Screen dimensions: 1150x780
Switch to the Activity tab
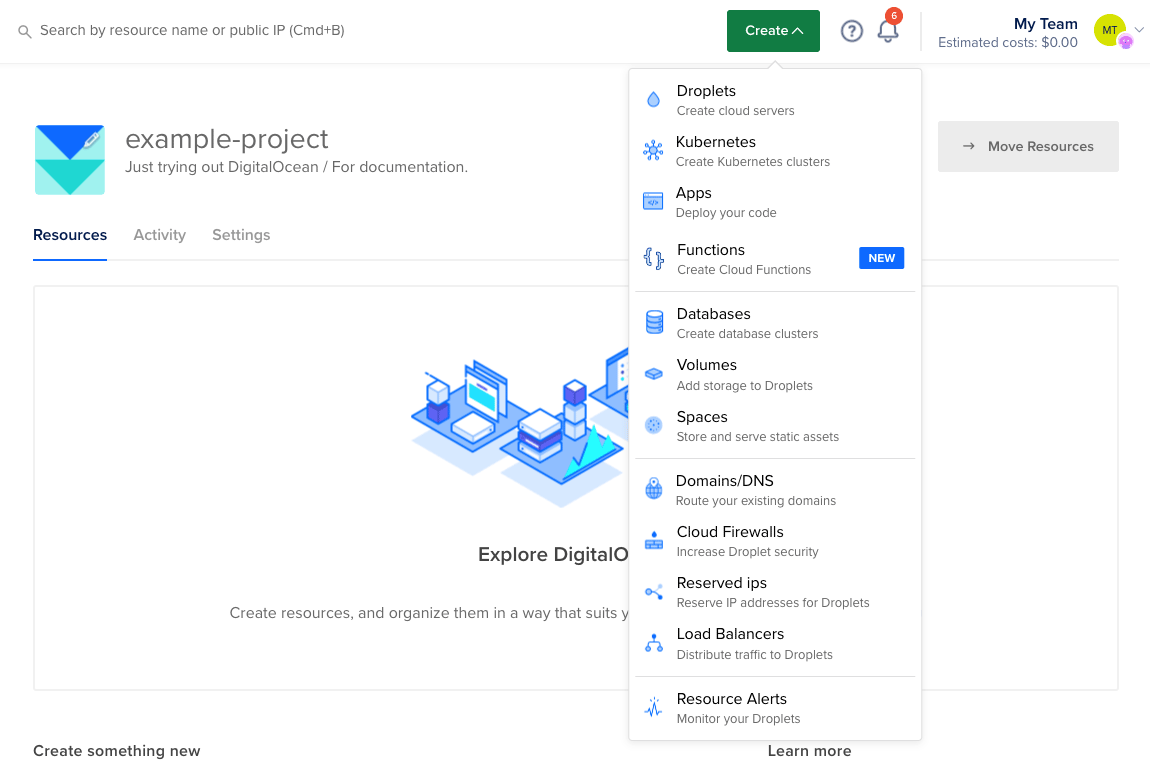(x=159, y=235)
